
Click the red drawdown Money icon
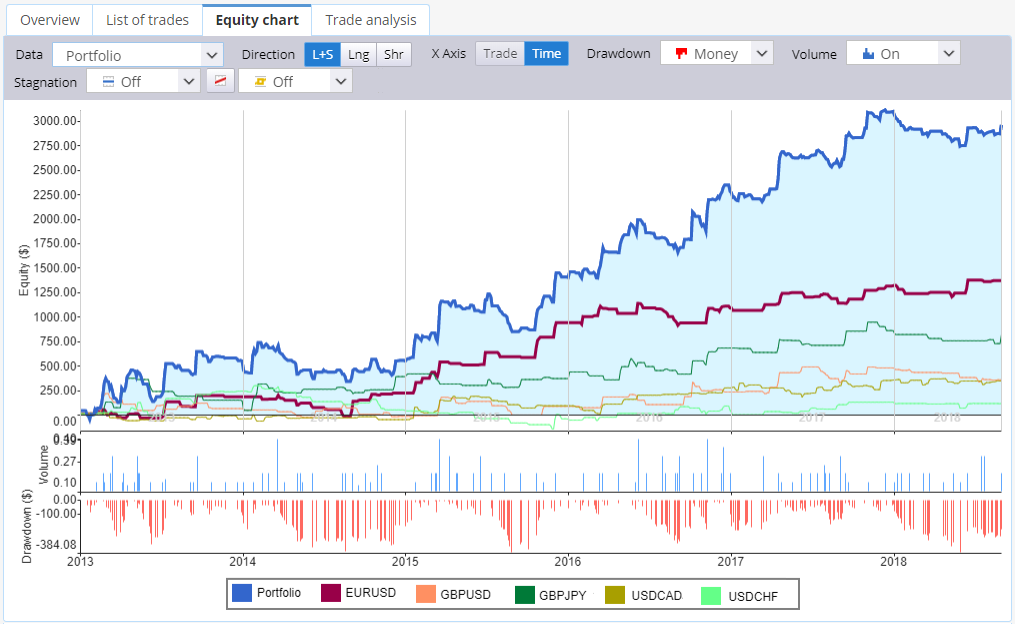680,54
